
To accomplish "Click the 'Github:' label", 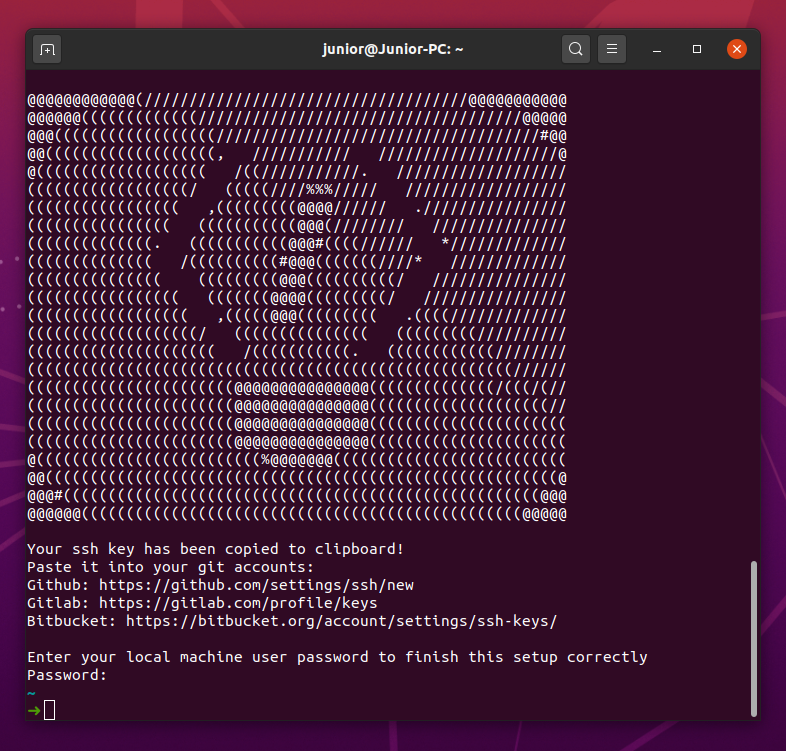I will pos(58,585).
